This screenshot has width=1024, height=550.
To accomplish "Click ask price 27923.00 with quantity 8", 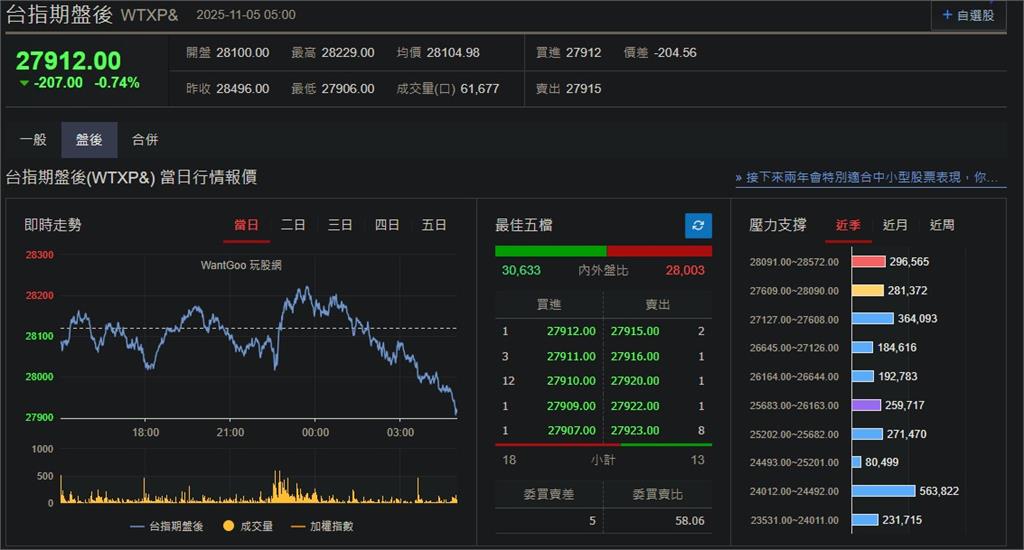I will click(x=635, y=431).
